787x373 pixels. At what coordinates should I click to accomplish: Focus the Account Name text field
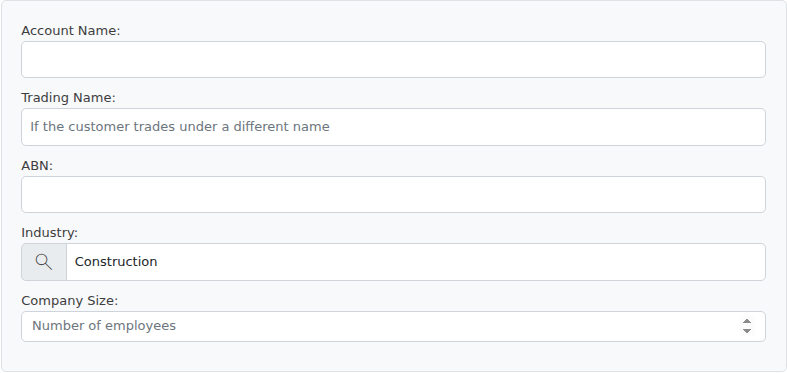point(393,60)
